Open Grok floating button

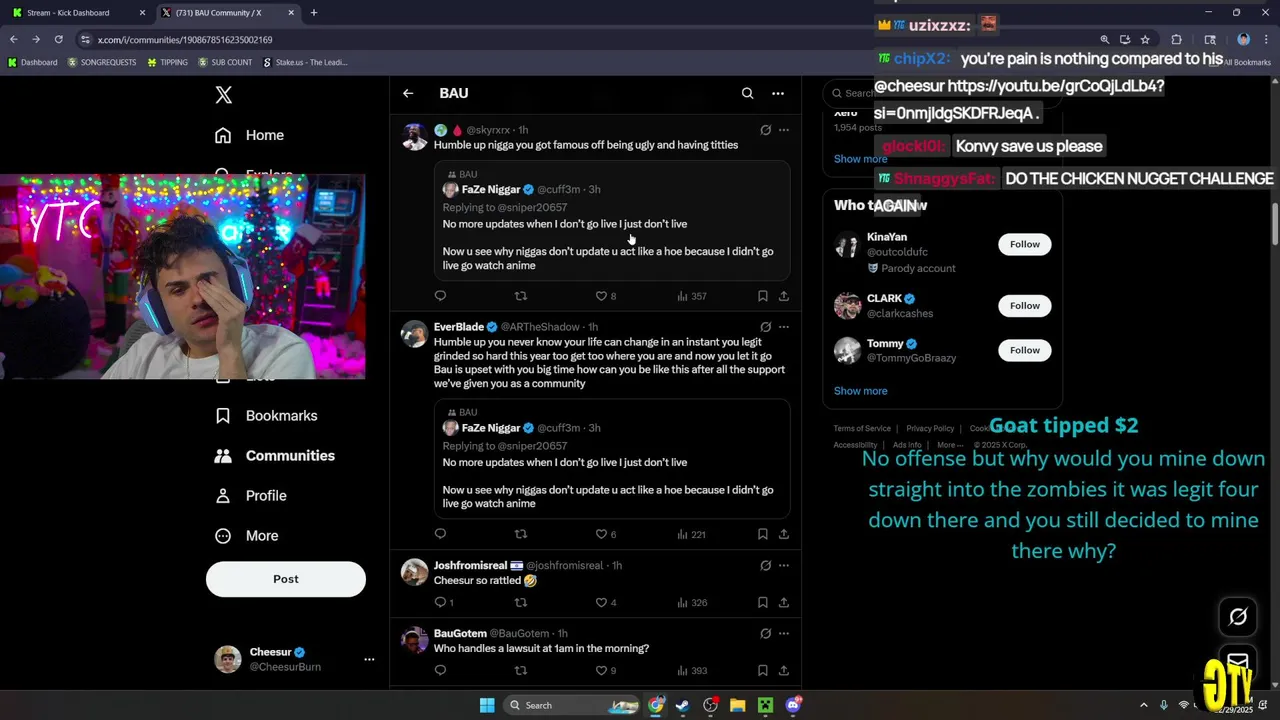click(1237, 617)
